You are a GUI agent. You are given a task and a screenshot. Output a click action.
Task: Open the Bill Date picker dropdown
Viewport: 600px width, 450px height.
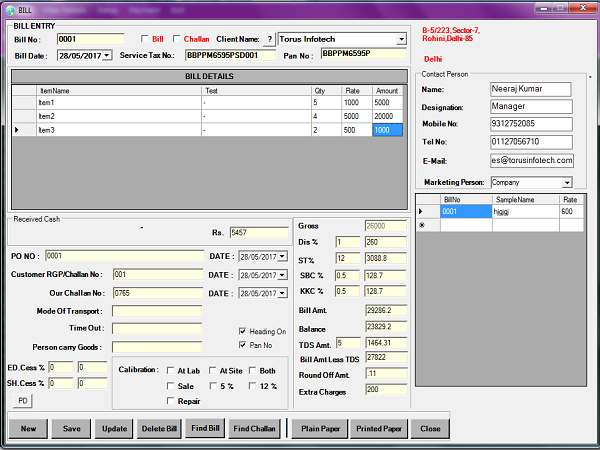click(107, 55)
